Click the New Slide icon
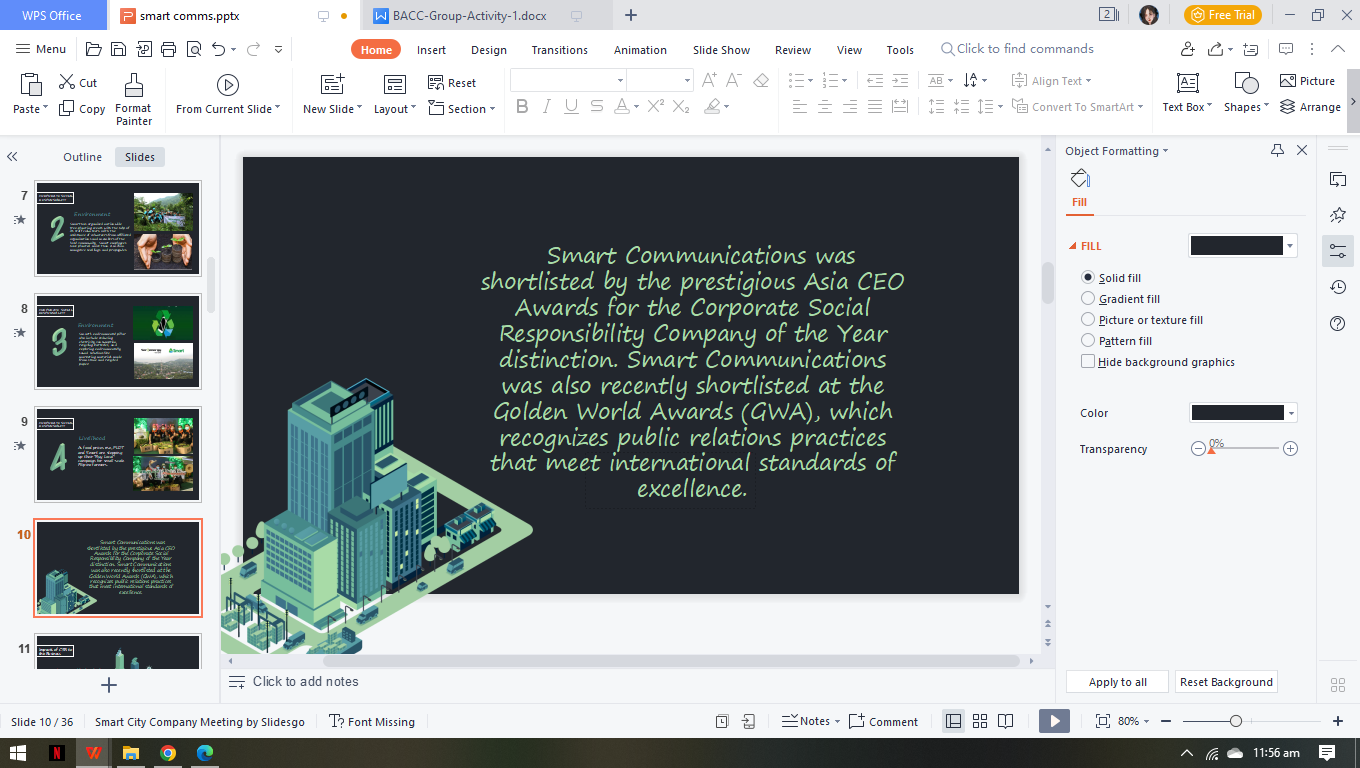The width and height of the screenshot is (1360, 768). 332,84
